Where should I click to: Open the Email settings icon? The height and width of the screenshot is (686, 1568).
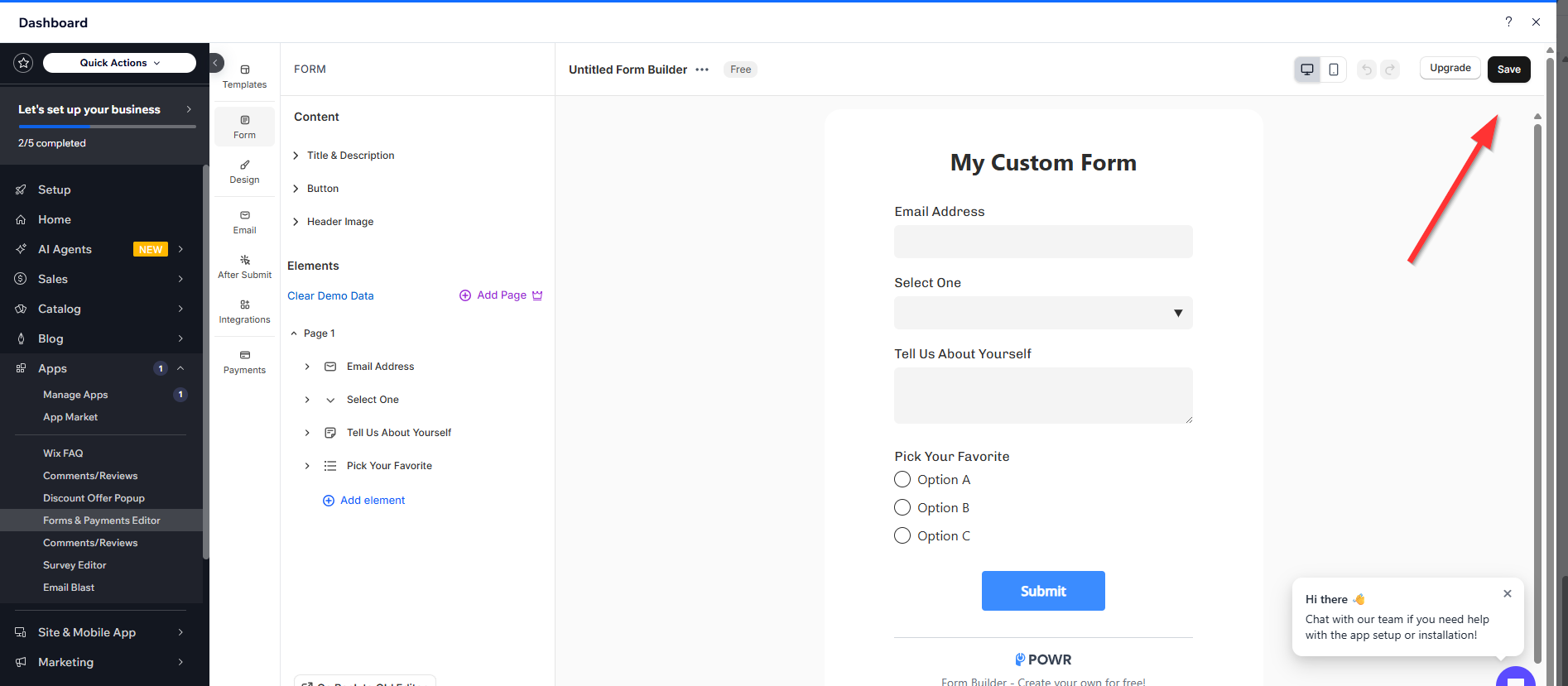tap(245, 215)
